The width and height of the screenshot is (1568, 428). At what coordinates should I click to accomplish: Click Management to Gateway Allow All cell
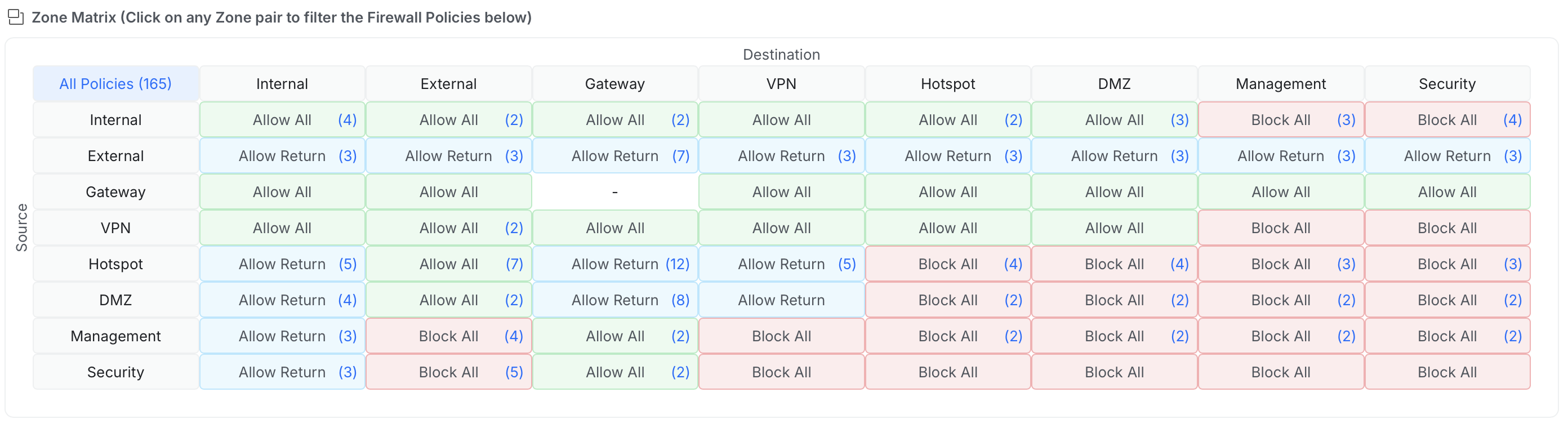(x=615, y=336)
